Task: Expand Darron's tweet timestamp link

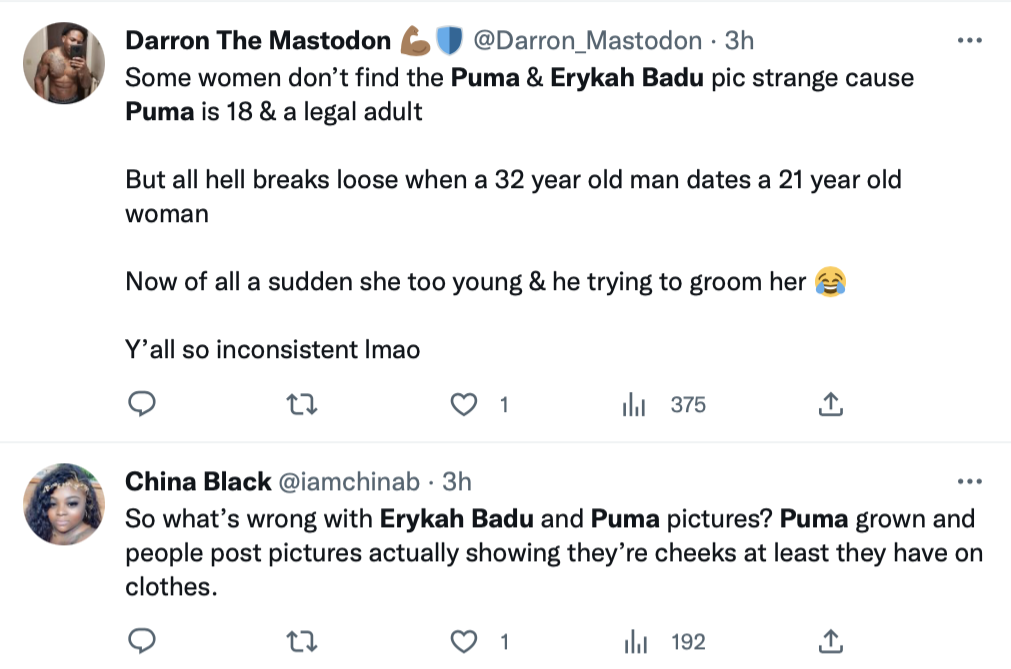Action: (x=740, y=40)
